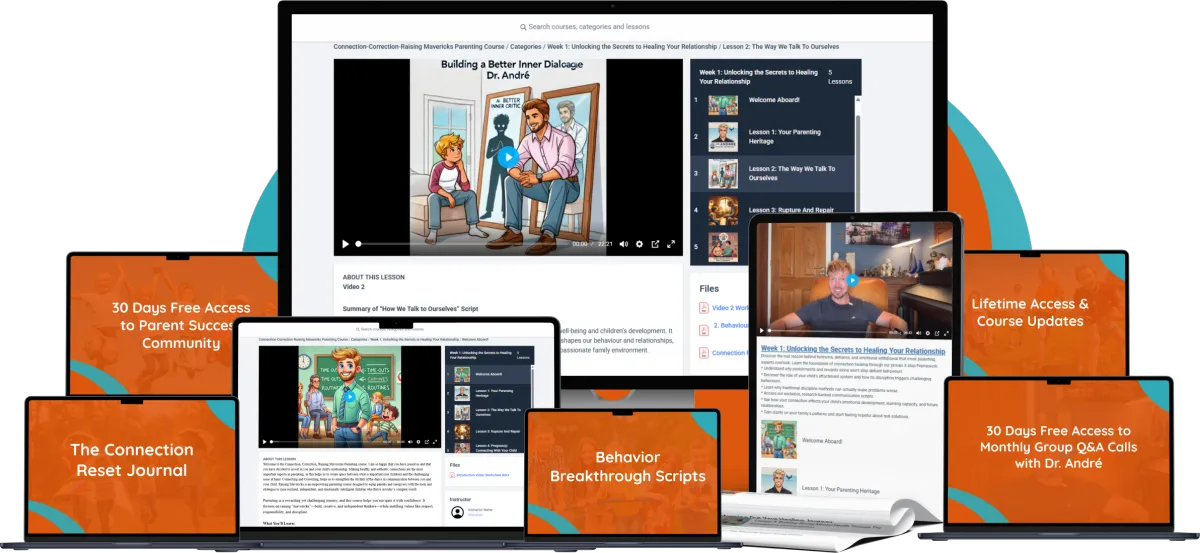Screen dimensions: 1200x553
Task: Enter fullscreen on the monitor video
Action: 671,244
